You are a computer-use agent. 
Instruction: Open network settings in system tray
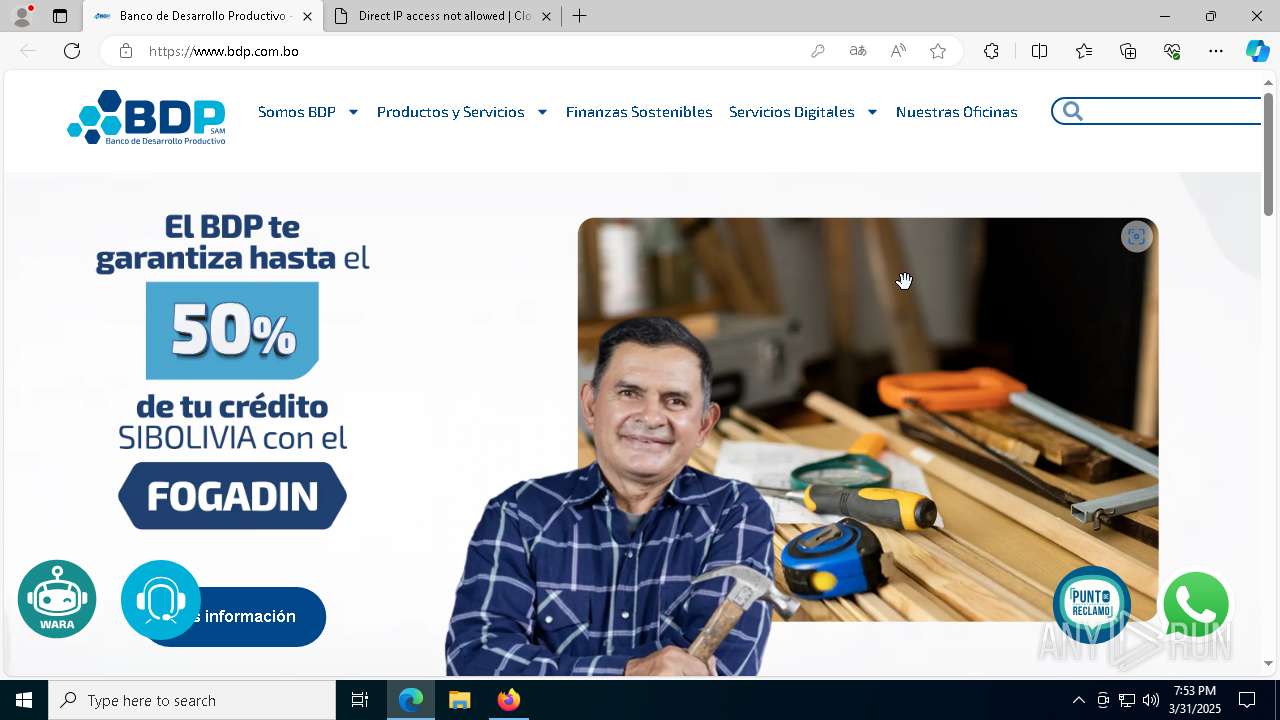click(x=1127, y=700)
